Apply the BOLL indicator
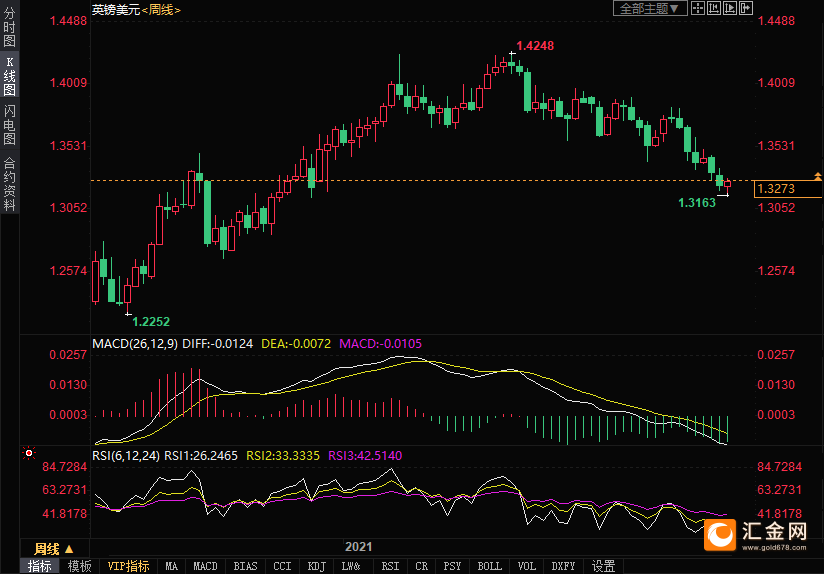824x574 pixels. pyautogui.click(x=489, y=566)
